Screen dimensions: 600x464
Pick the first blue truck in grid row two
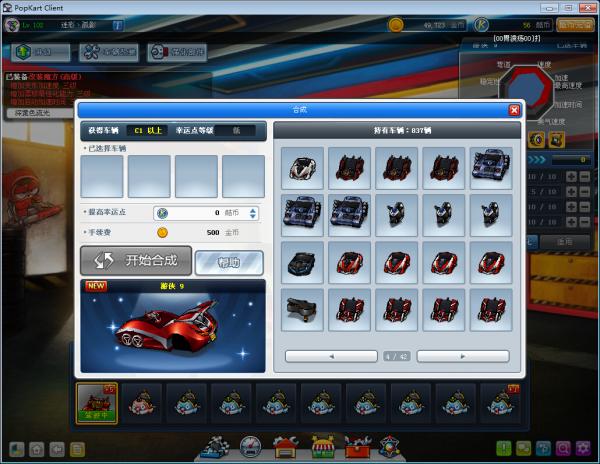(302, 215)
